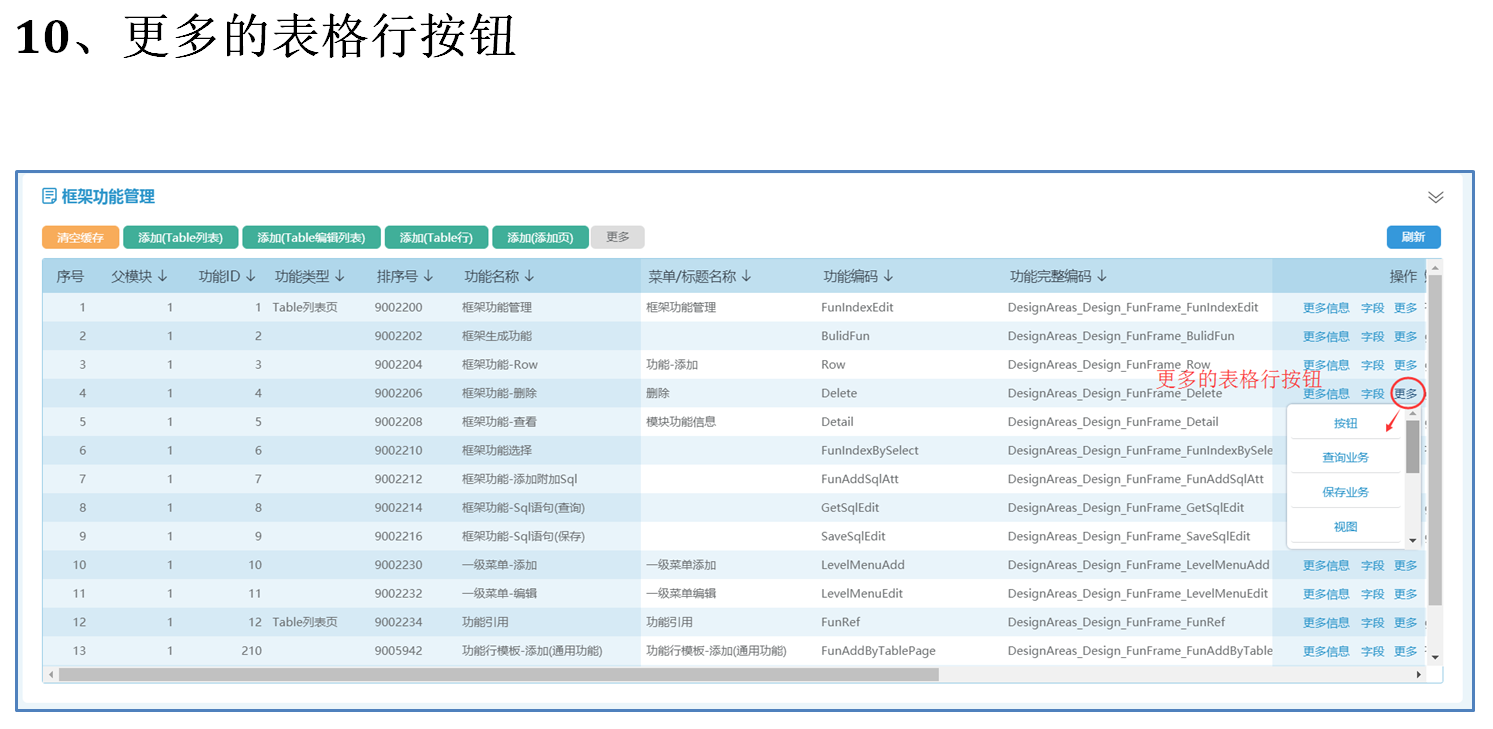Screen dimensions: 1493x729
Task: Expand 更多 for the FunIndexEdit row
Action: [1406, 308]
